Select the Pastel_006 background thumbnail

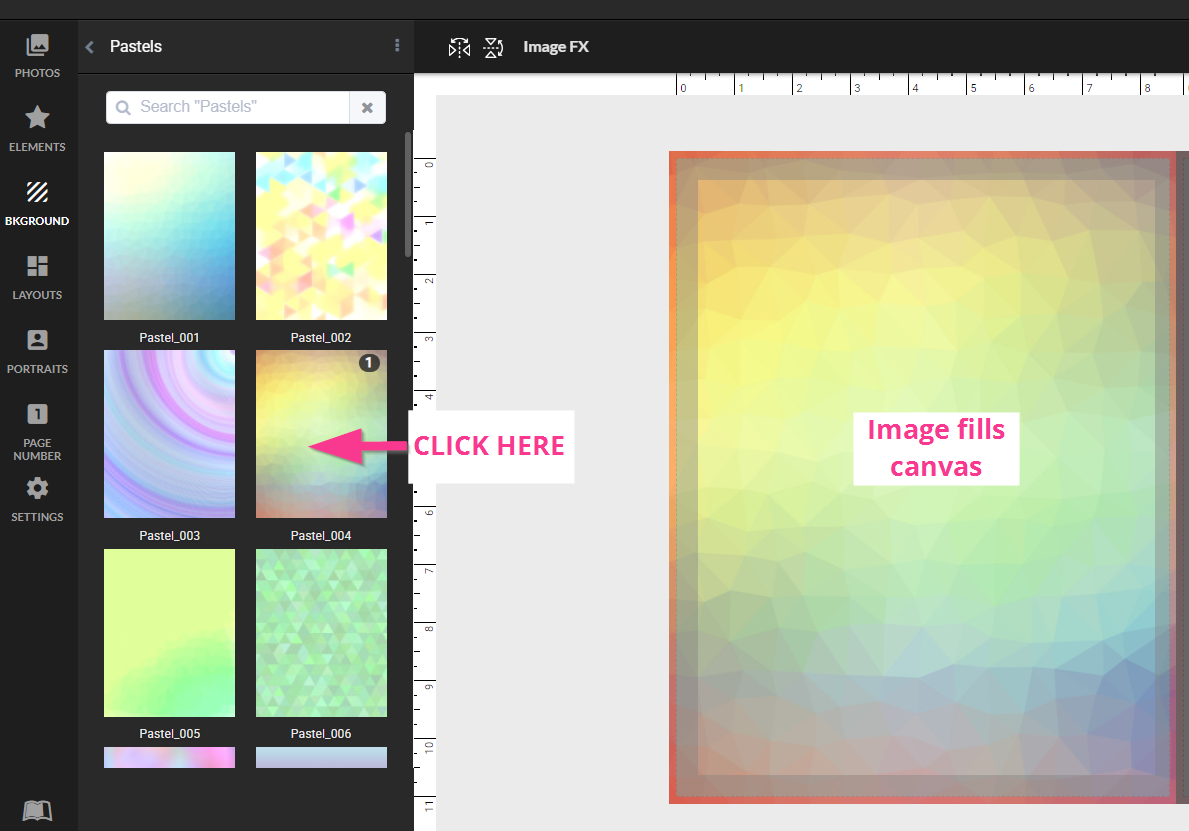tap(322, 632)
